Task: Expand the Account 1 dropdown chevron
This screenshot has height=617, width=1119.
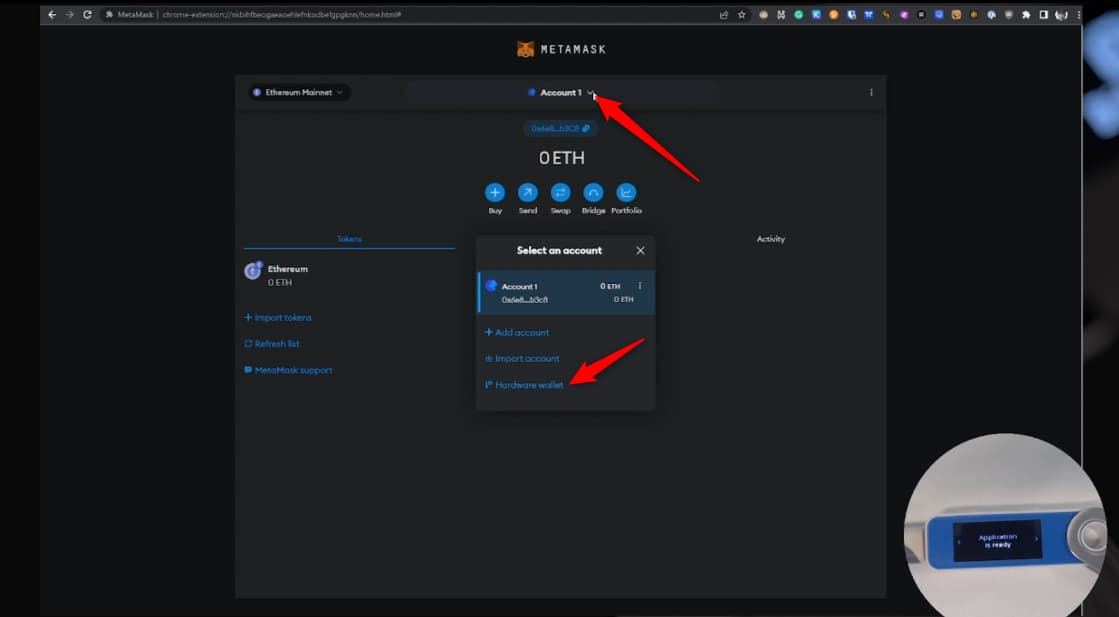Action: point(590,92)
